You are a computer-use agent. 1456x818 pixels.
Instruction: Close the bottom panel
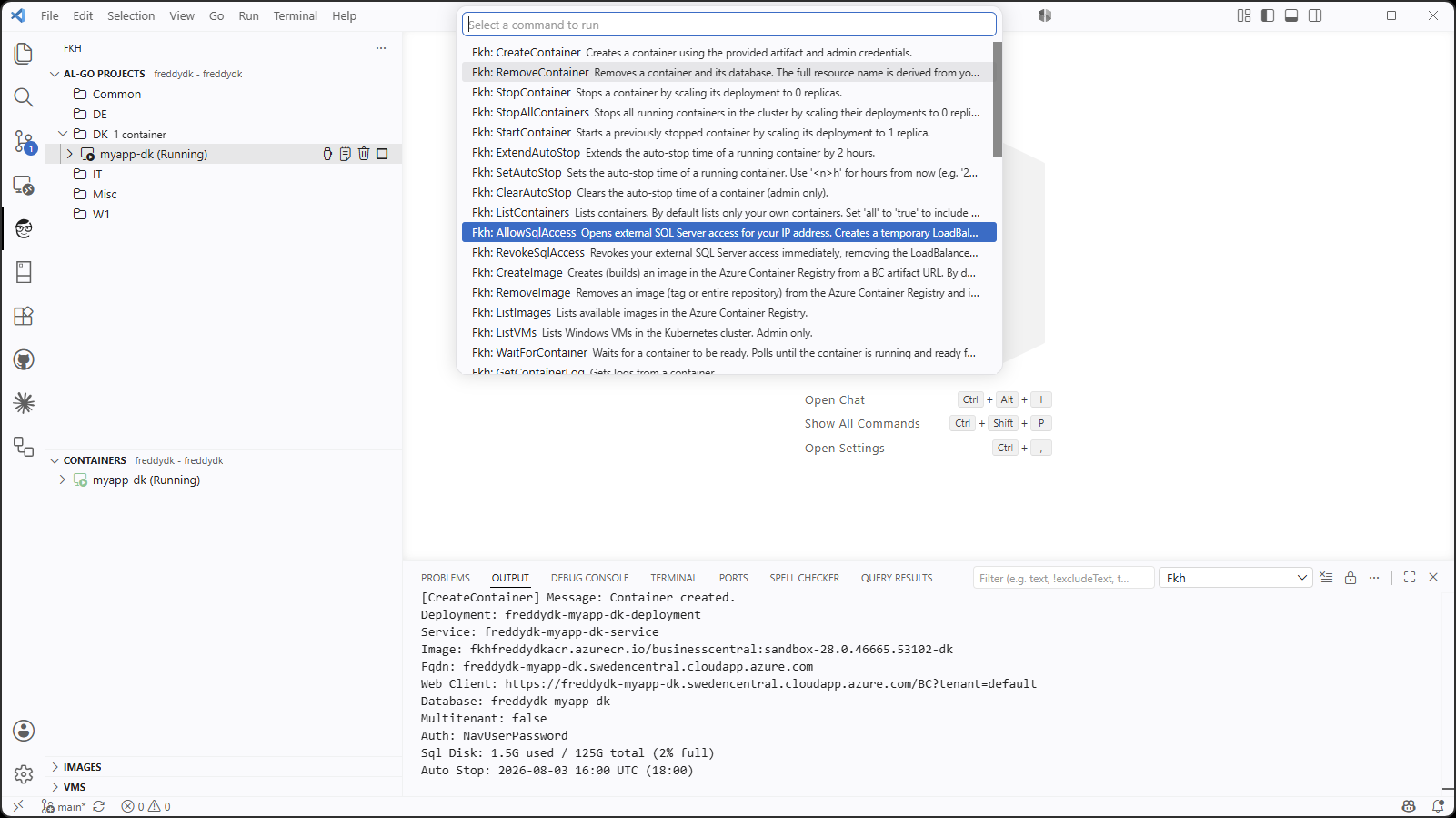pyautogui.click(x=1433, y=578)
